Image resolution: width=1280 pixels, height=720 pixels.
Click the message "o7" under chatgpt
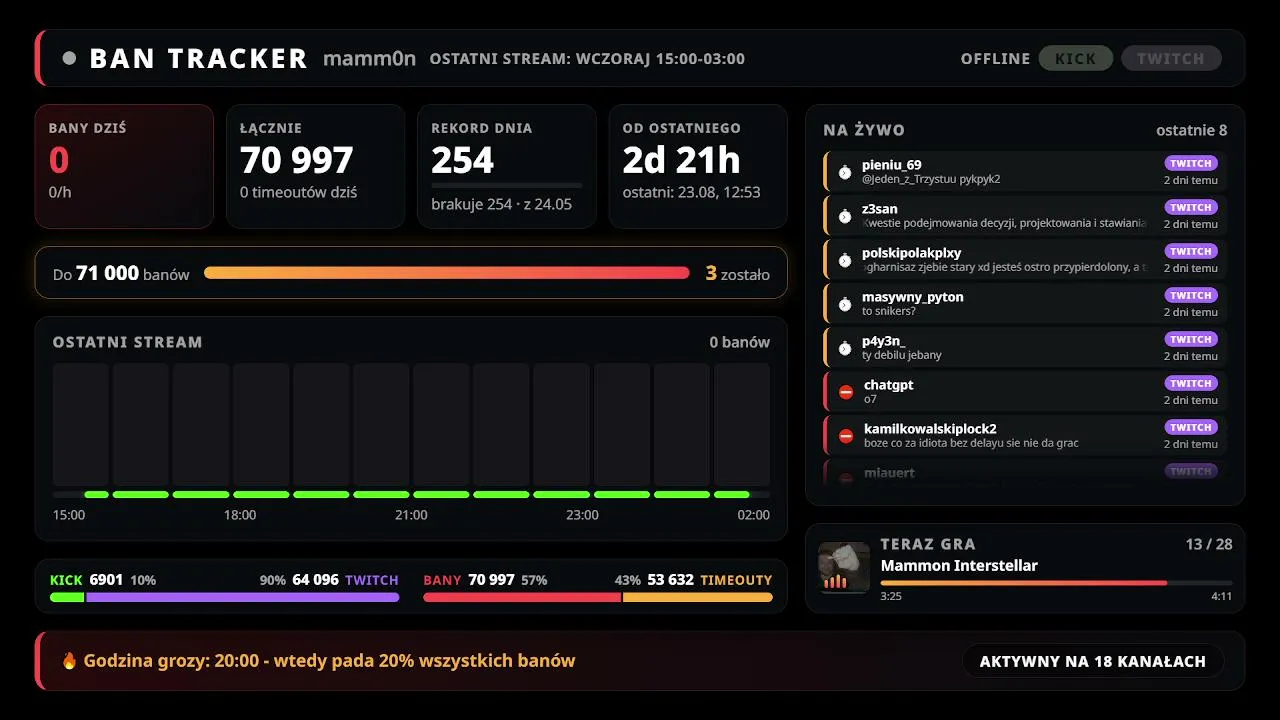[870, 399]
